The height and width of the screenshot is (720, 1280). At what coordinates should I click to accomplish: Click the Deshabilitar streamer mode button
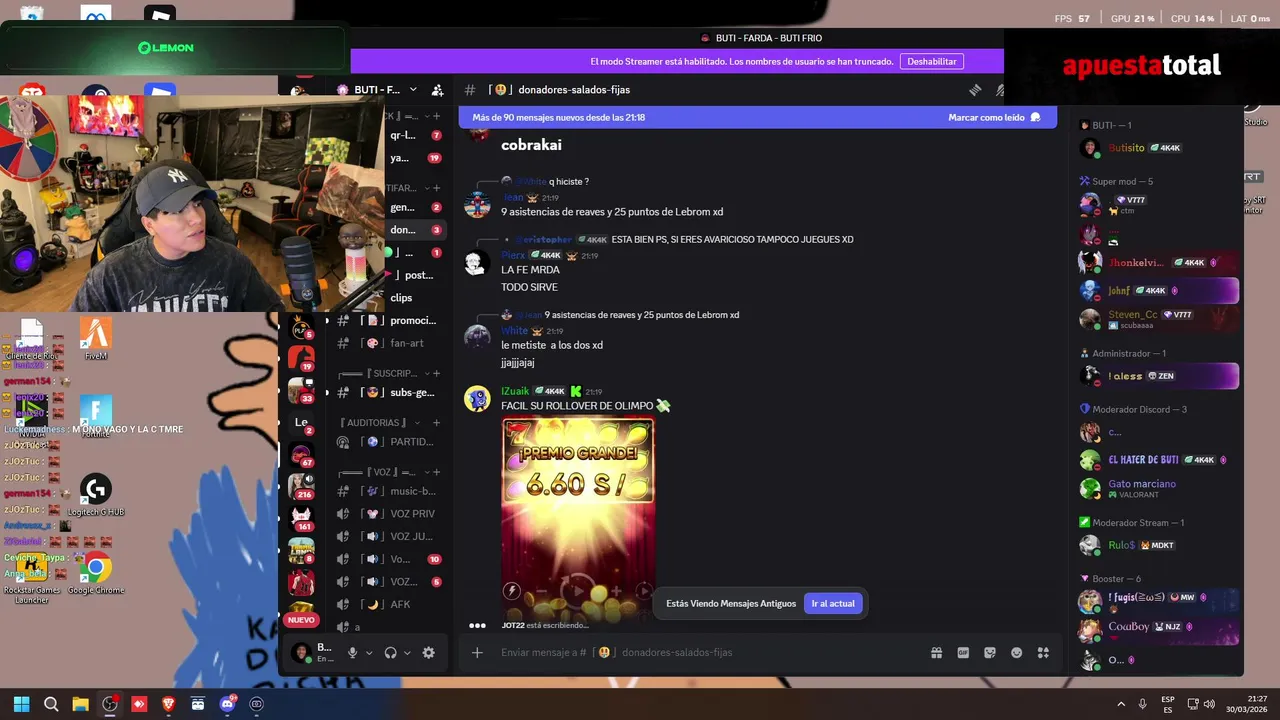click(932, 61)
